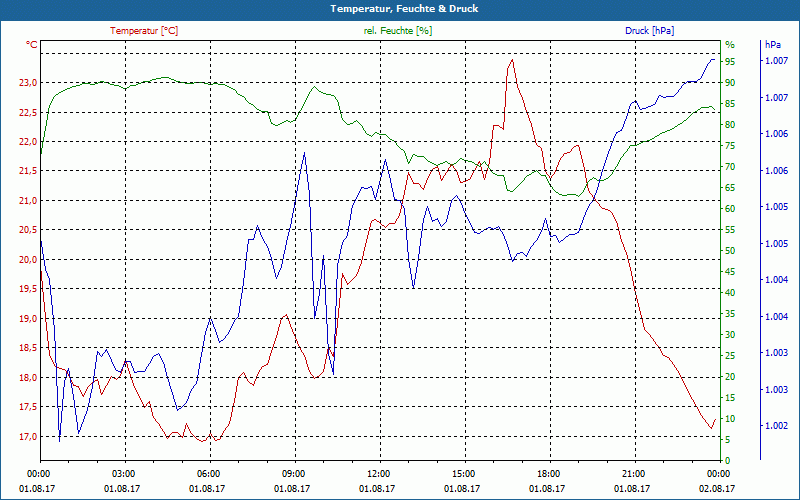
Task: Select the blue 'Druck [hPa]' legend label
Action: (x=649, y=31)
